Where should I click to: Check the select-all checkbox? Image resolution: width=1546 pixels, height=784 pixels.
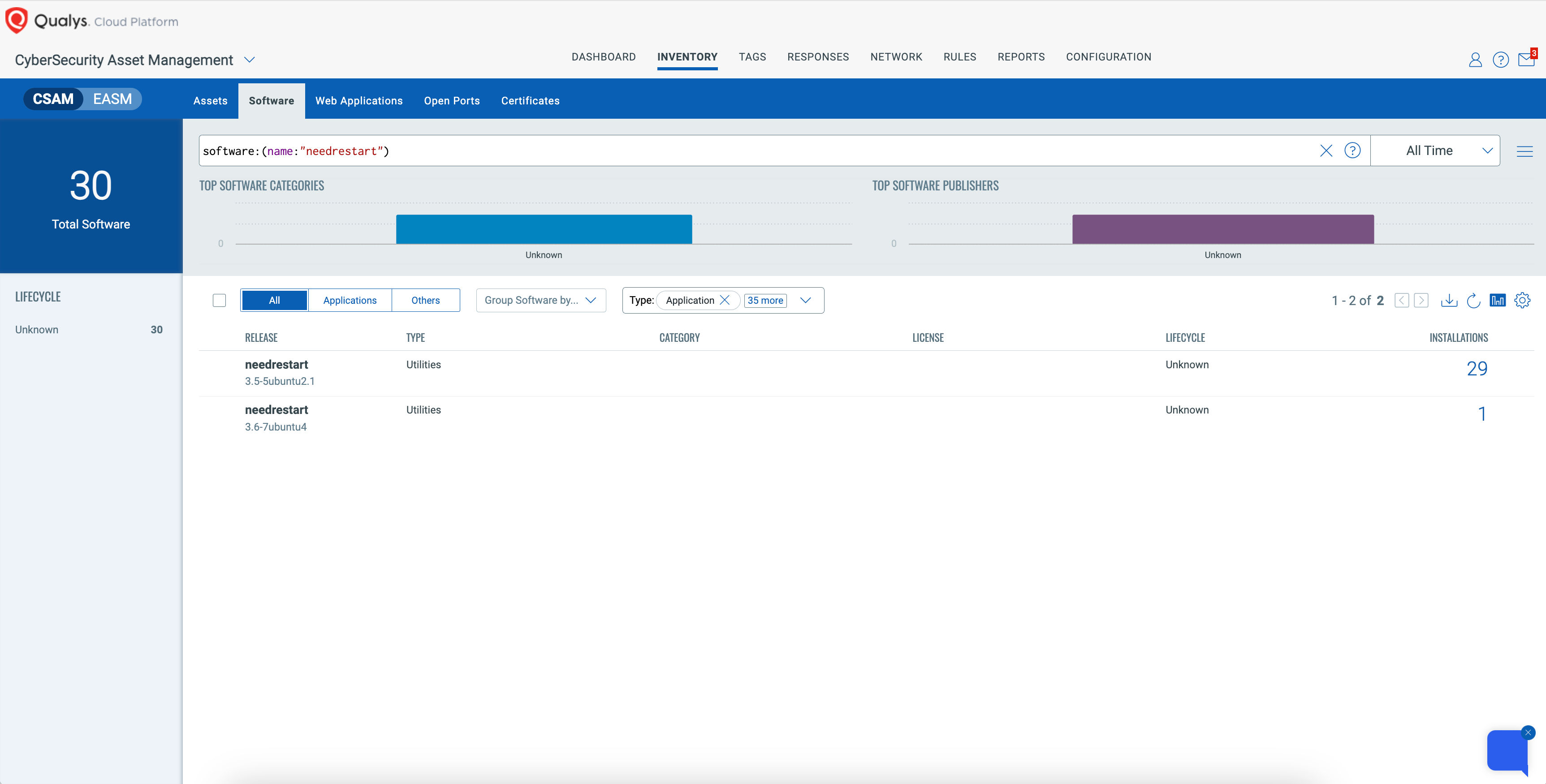coord(219,301)
